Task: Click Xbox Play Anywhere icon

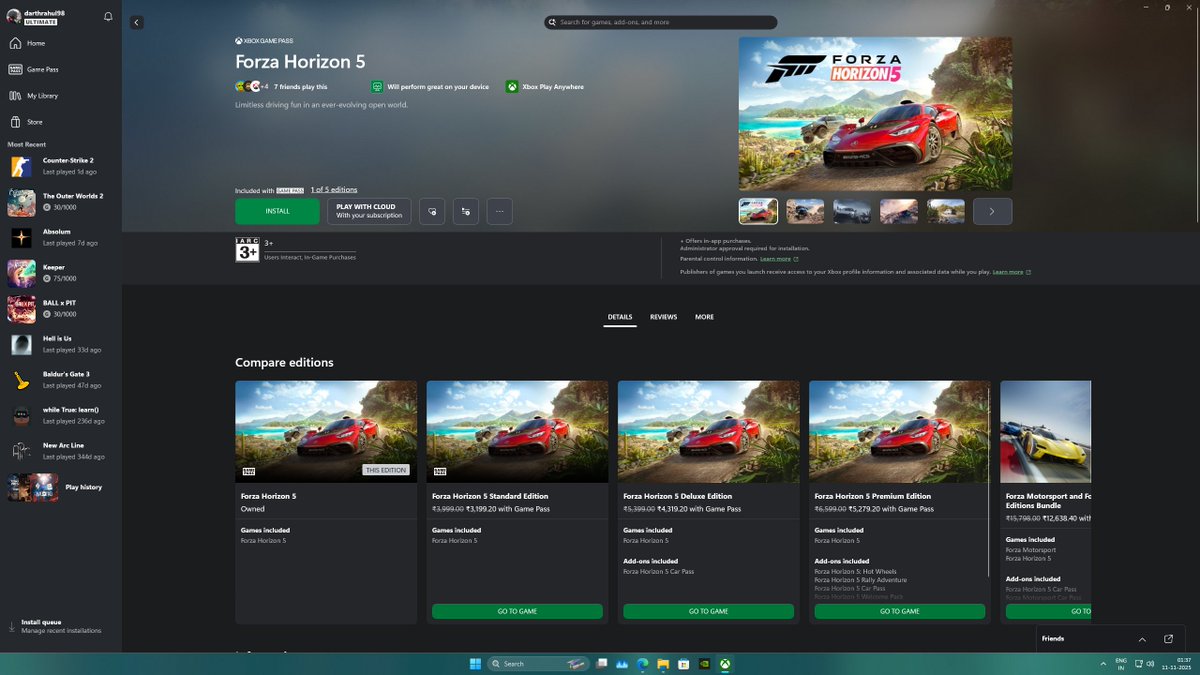Action: (x=511, y=87)
